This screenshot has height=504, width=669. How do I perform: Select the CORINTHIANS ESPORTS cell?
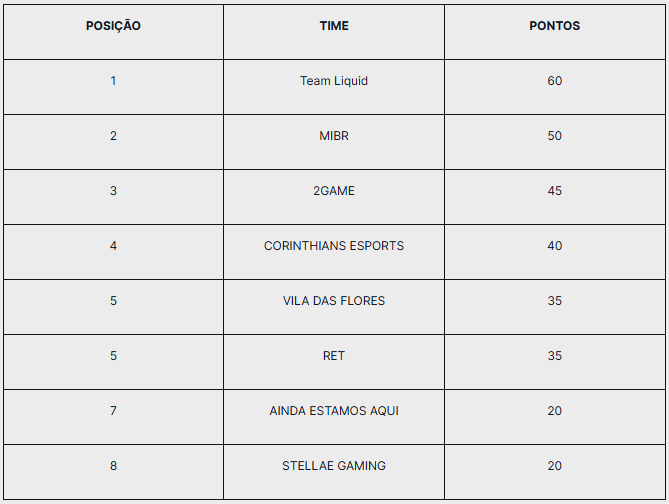[334, 246]
